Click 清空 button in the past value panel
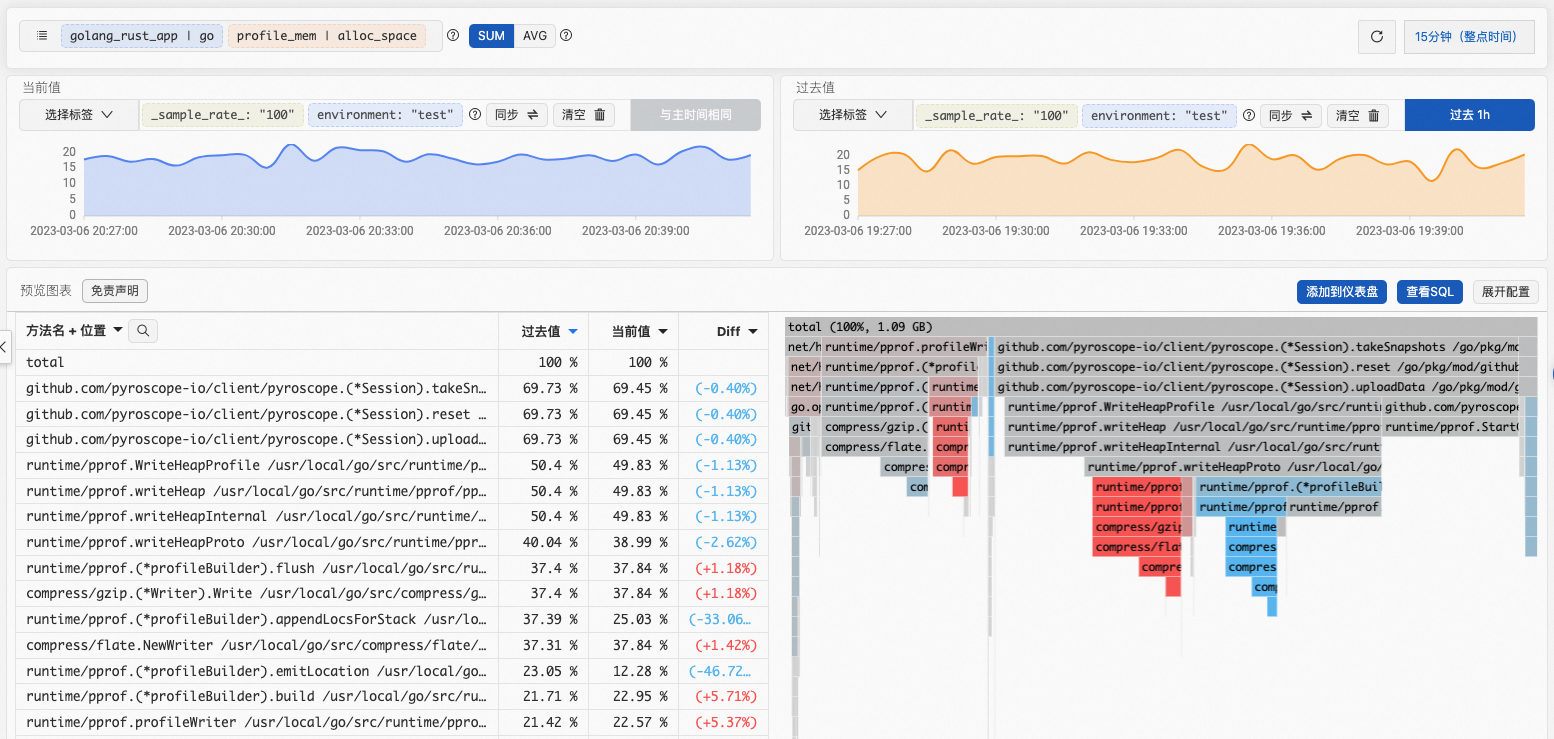 point(1358,115)
